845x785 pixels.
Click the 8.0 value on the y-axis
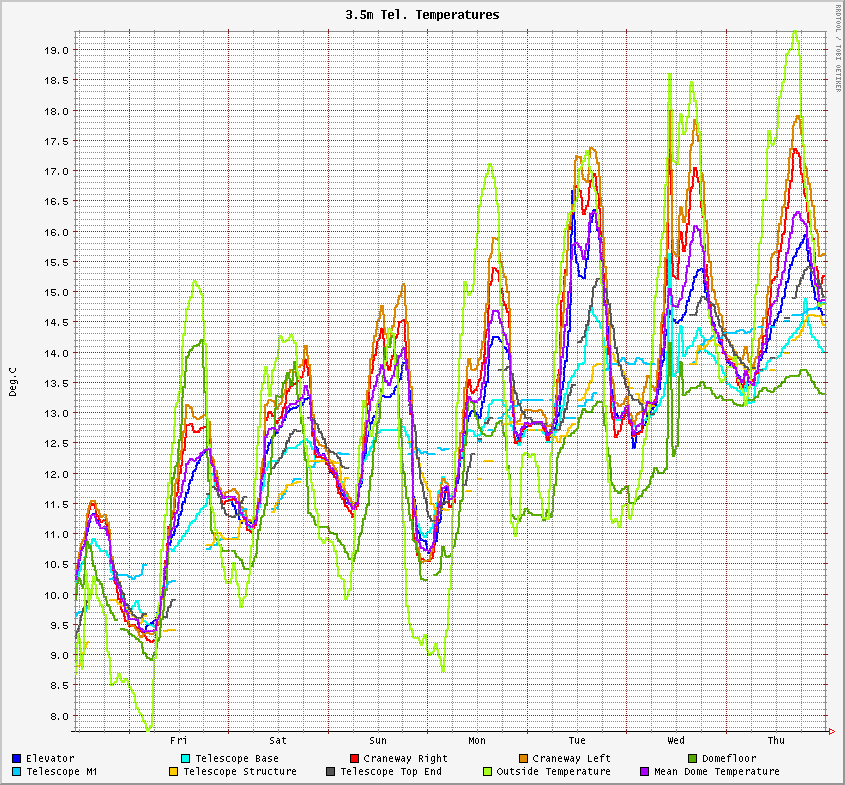click(60, 716)
